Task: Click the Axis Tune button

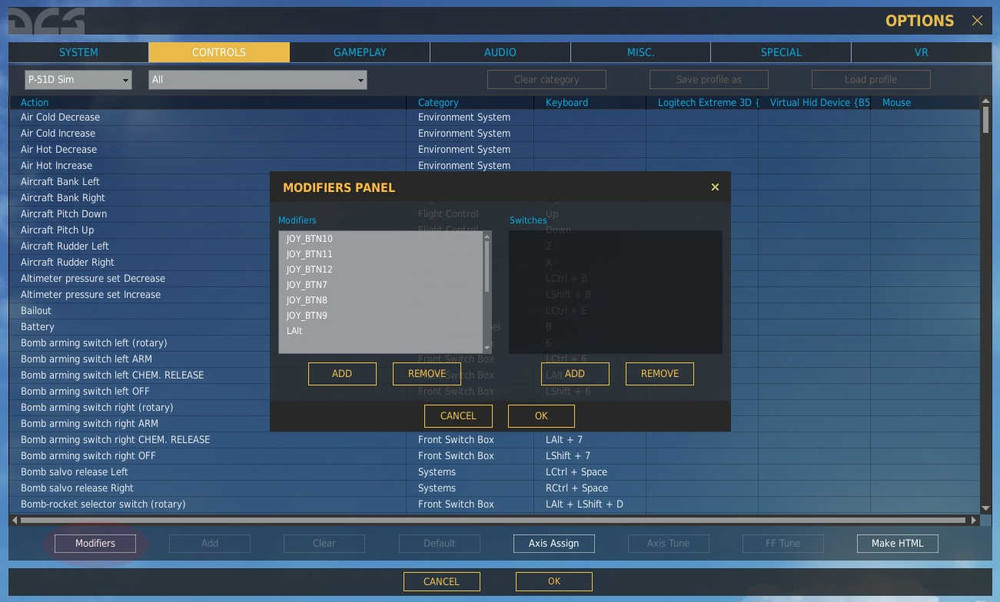Action: 668,543
